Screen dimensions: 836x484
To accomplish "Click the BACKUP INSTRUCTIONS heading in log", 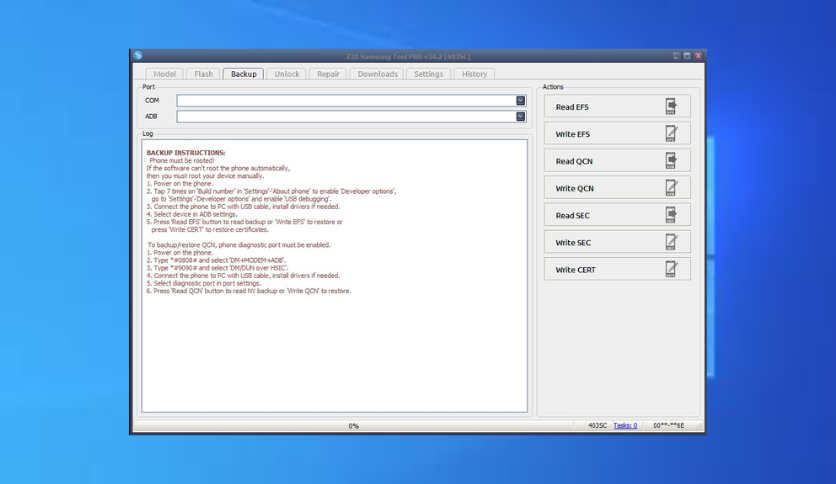I will [x=186, y=152].
